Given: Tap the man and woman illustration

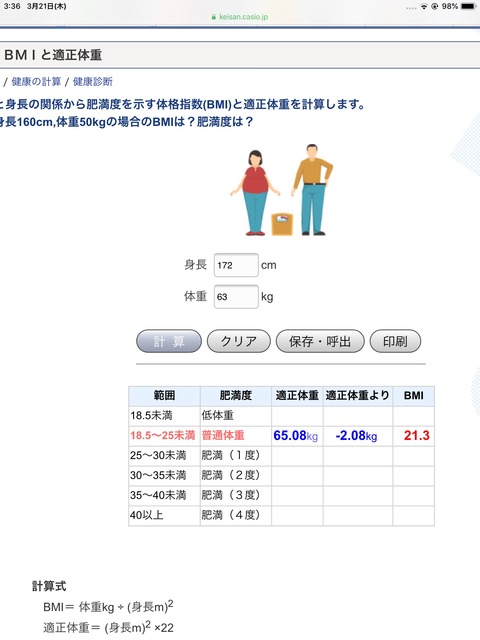Looking at the screenshot, I should (x=282, y=190).
